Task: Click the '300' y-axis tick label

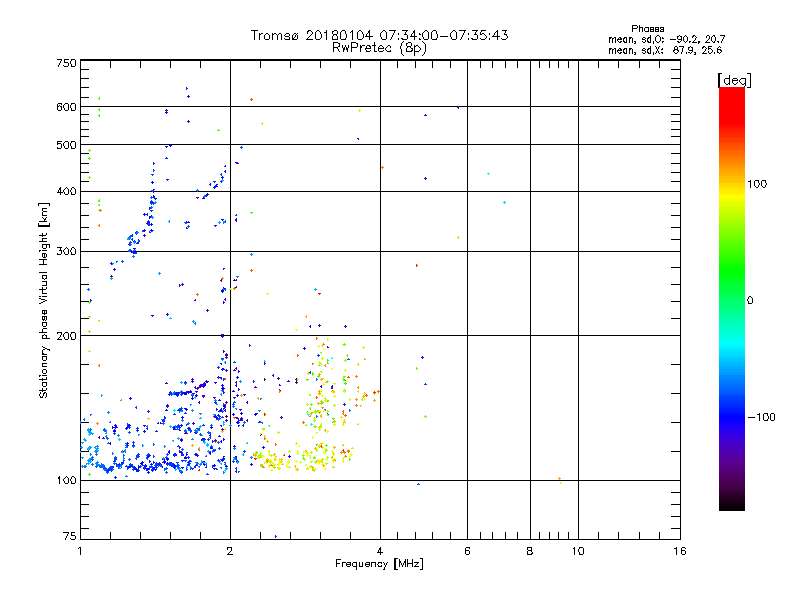Action: [x=66, y=252]
